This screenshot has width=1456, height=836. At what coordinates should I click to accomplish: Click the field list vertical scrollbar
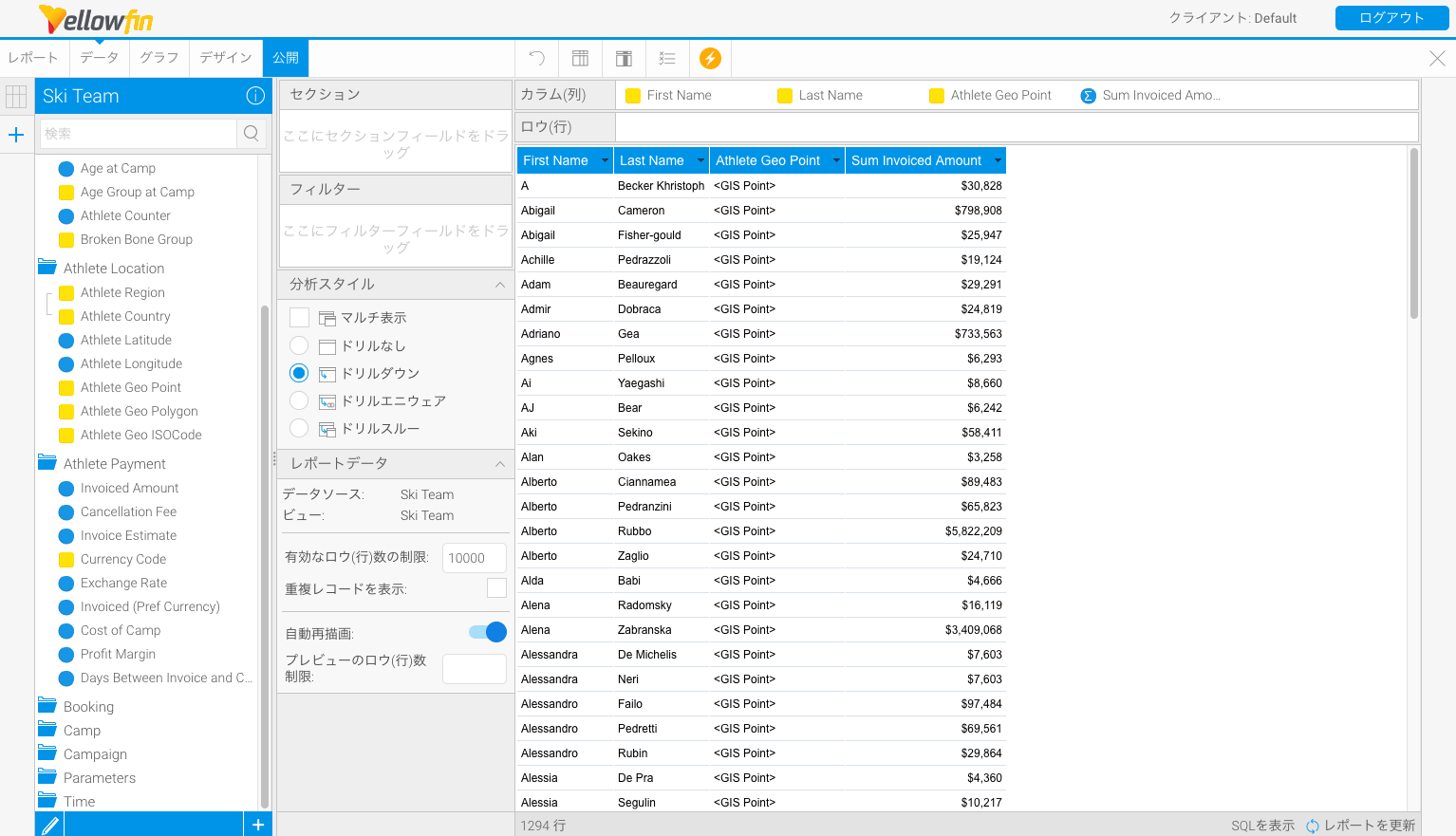pos(265,556)
